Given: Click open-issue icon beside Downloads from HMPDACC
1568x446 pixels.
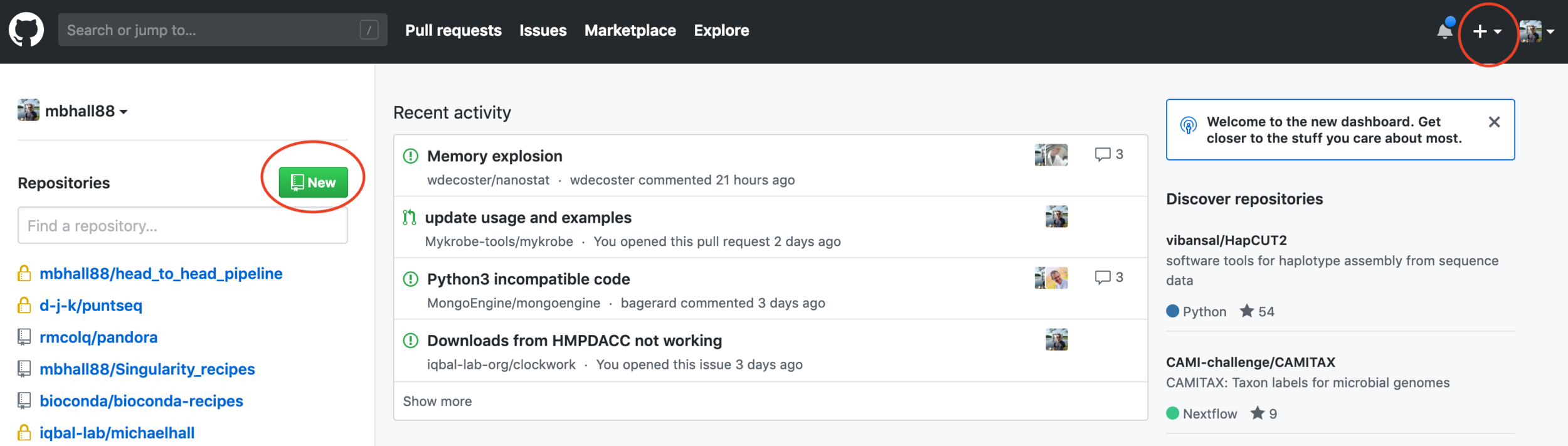Looking at the screenshot, I should pyautogui.click(x=410, y=340).
